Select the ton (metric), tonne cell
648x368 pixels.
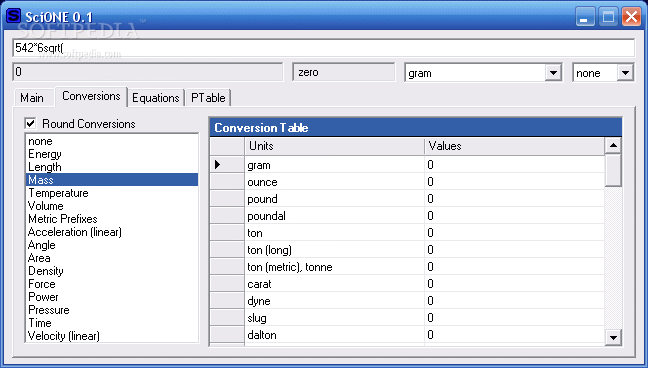coord(335,267)
